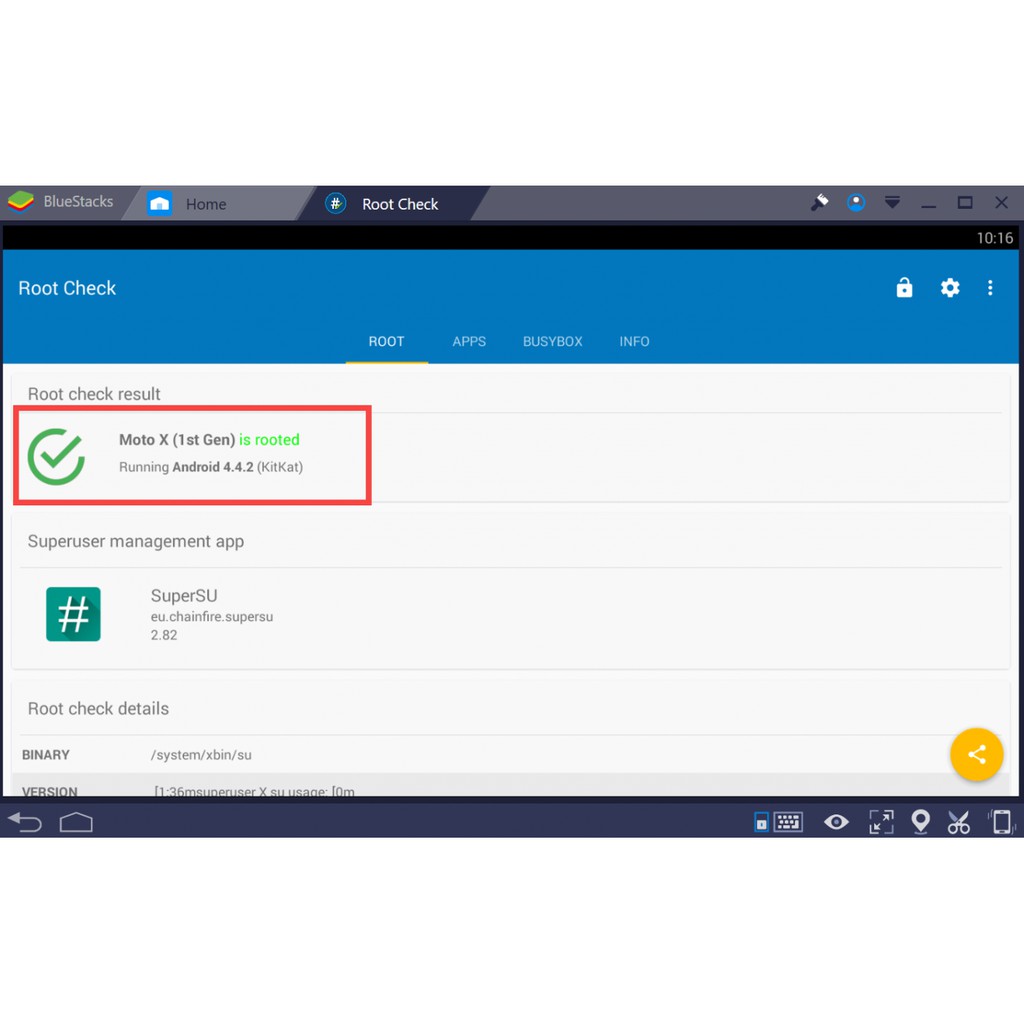Click the eu.chainfire.supersu package name
This screenshot has height=1024, width=1024.
click(212, 616)
